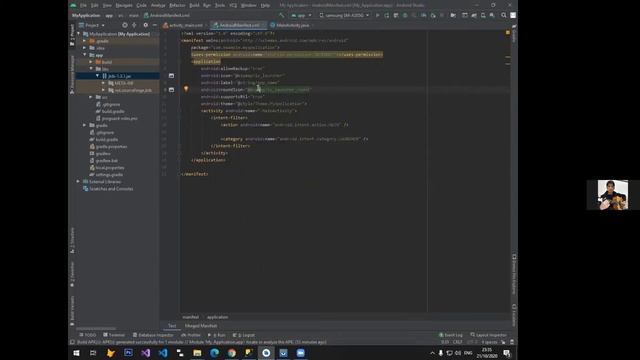Open Visual Studio Code from the taskbar
The image size is (640, 360).
coord(163,353)
